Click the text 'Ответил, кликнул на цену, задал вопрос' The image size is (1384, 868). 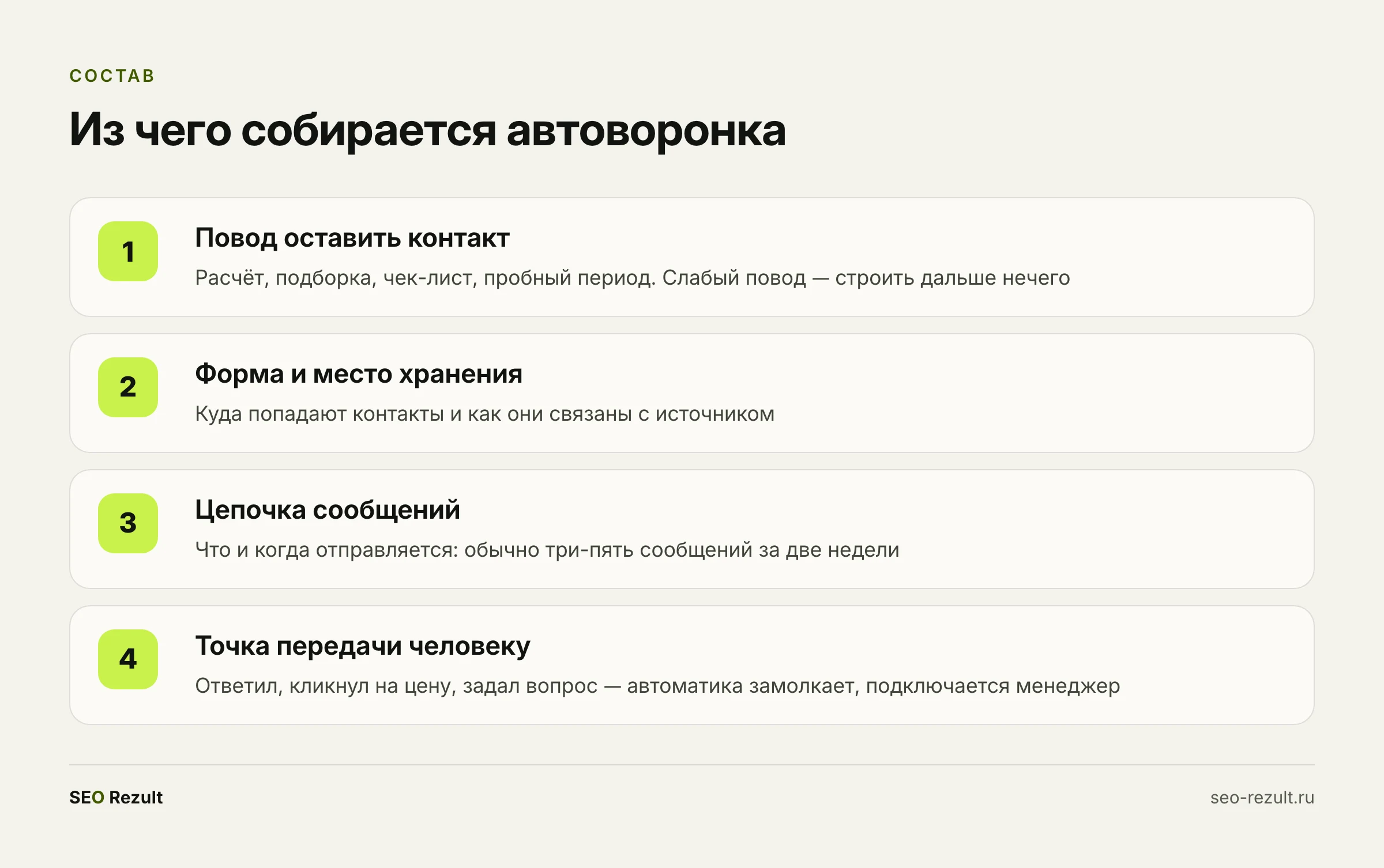pyautogui.click(x=396, y=686)
